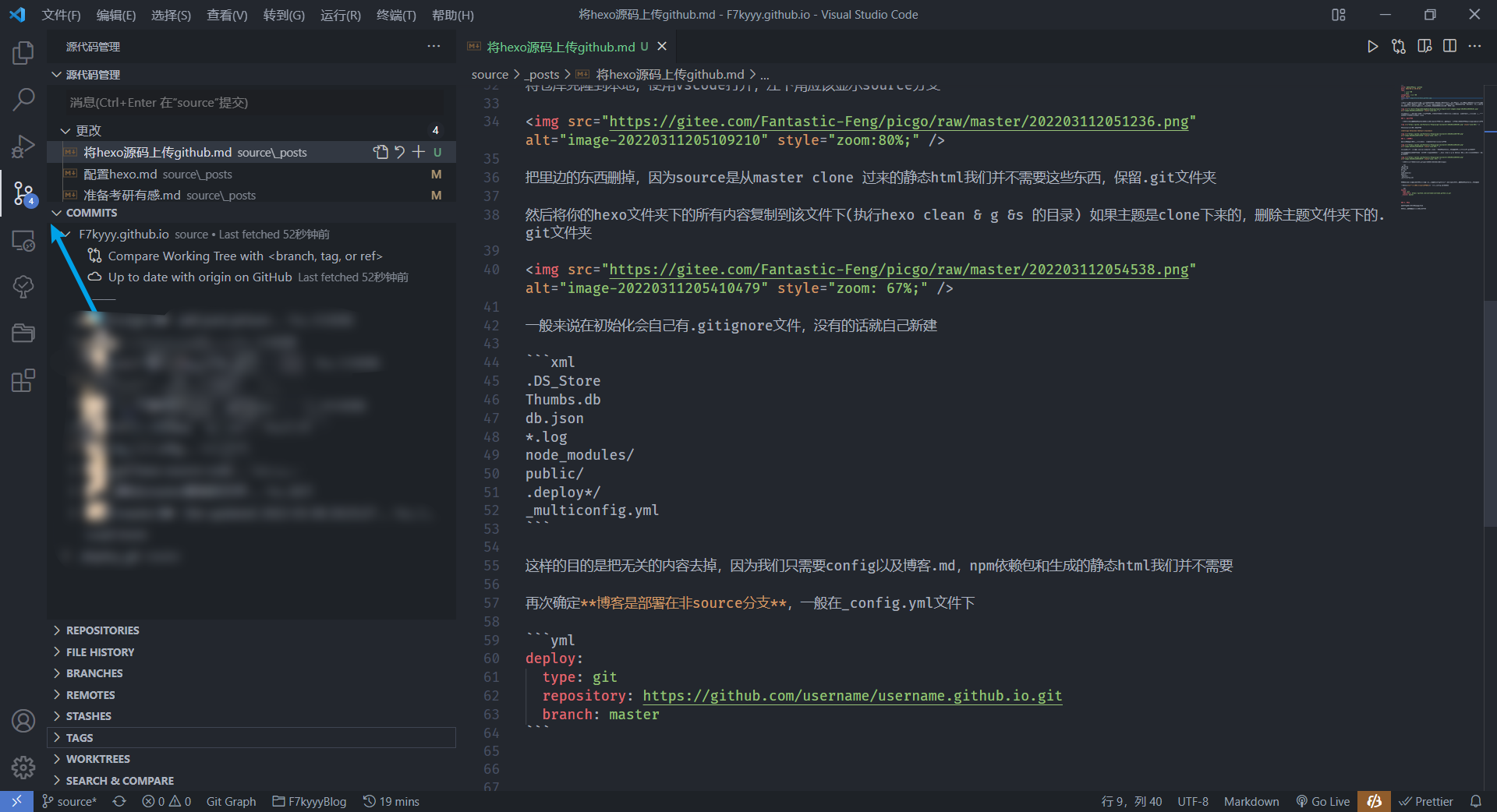The width and height of the screenshot is (1497, 812).
Task: Open source control panel more actions
Action: pos(434,47)
